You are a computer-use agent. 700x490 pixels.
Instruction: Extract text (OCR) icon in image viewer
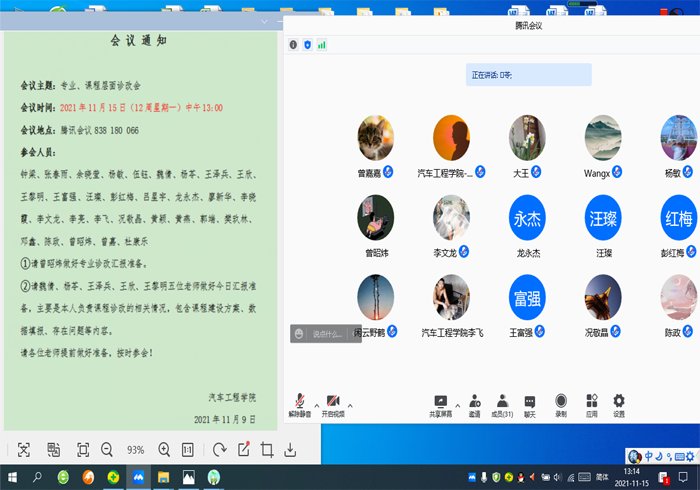click(24, 449)
